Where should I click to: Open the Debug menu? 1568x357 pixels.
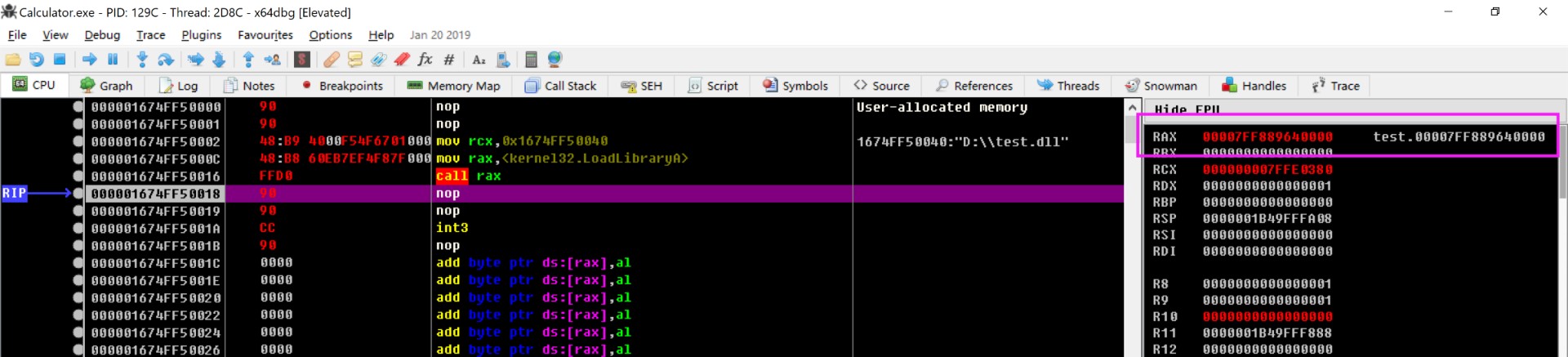[102, 35]
